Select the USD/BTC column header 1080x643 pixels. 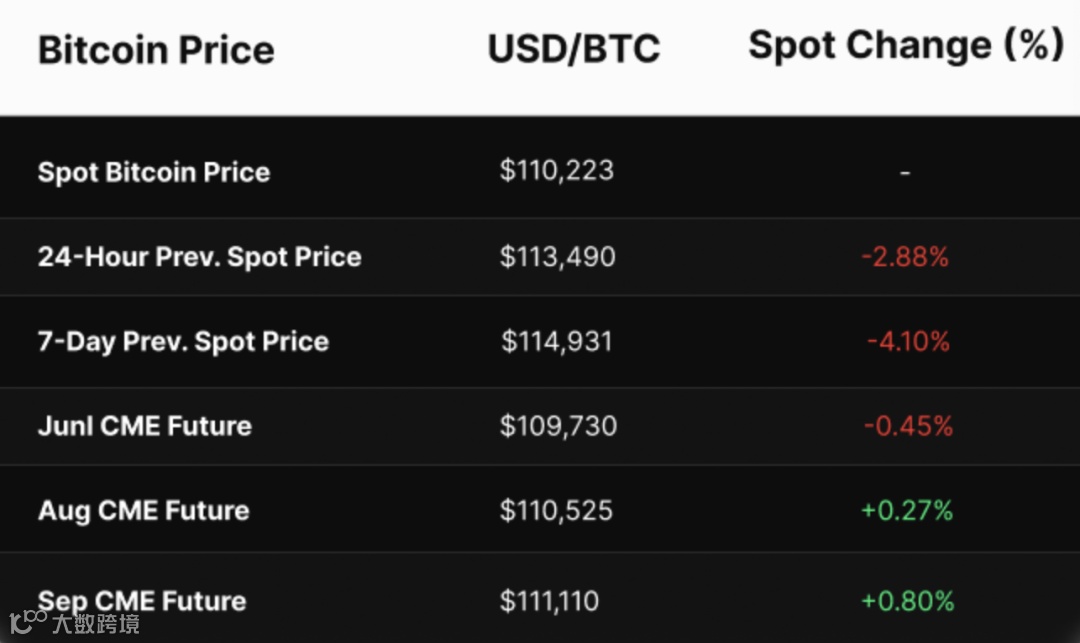coord(574,49)
